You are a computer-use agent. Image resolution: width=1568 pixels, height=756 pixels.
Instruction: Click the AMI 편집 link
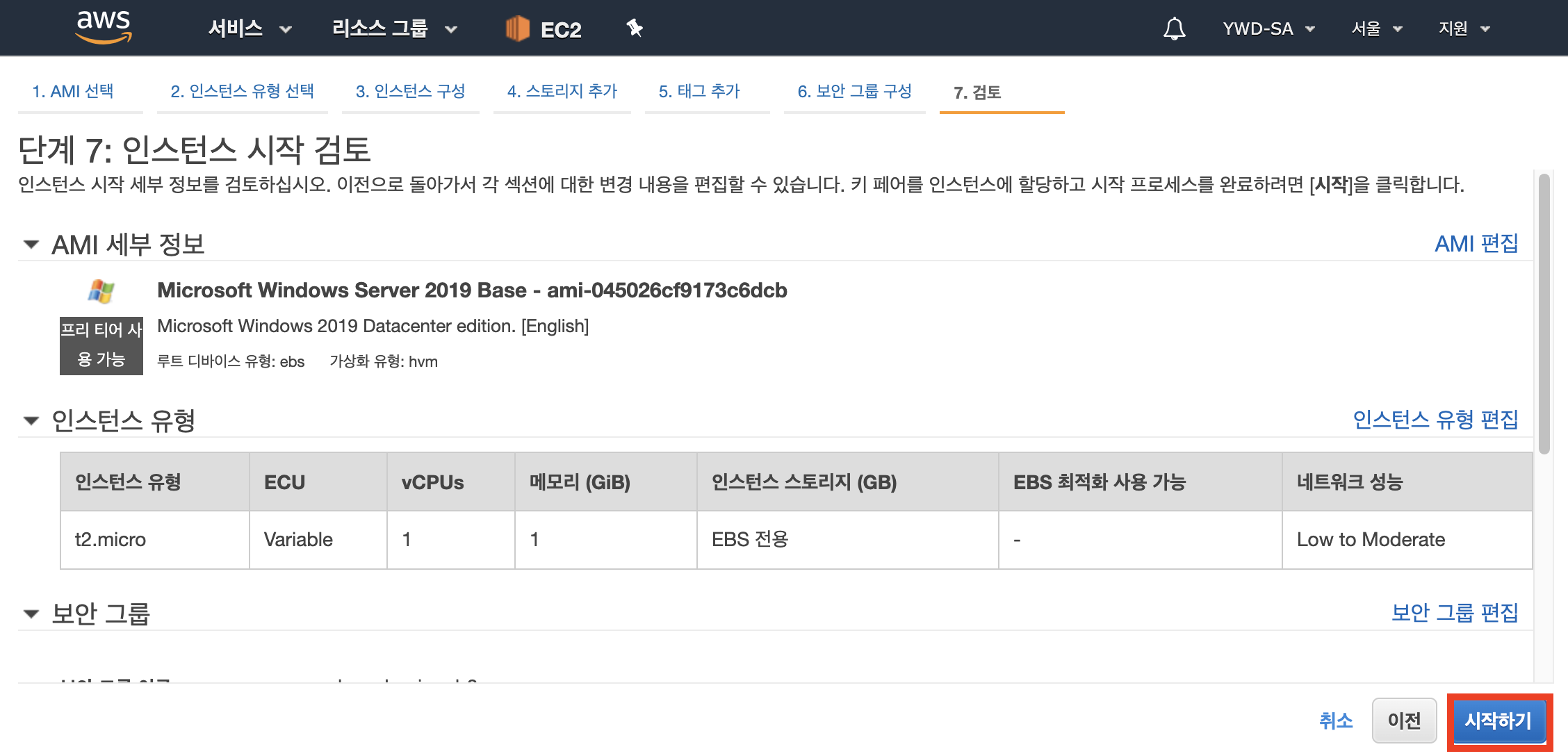point(1476,244)
